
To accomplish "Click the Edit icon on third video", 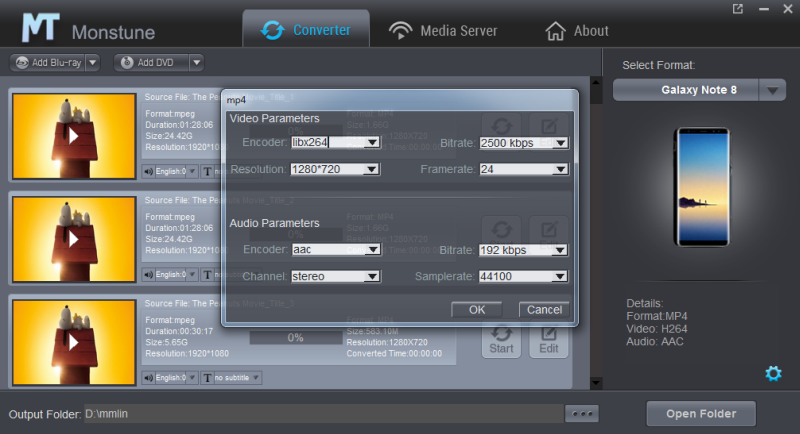I will click(549, 340).
